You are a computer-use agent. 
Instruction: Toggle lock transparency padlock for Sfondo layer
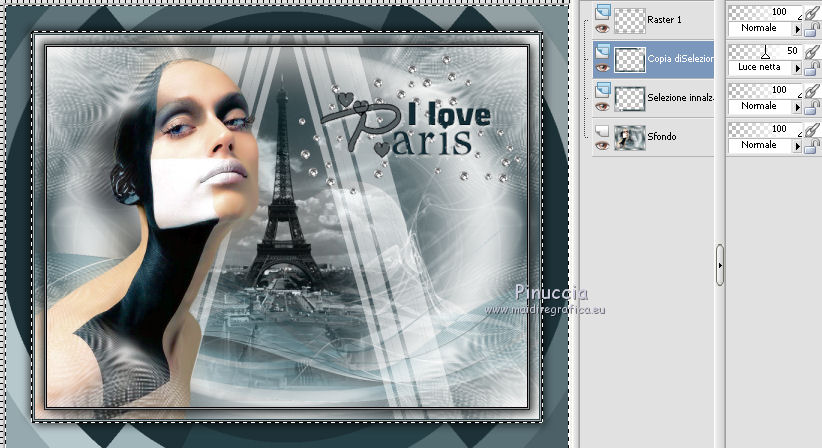tap(812, 146)
